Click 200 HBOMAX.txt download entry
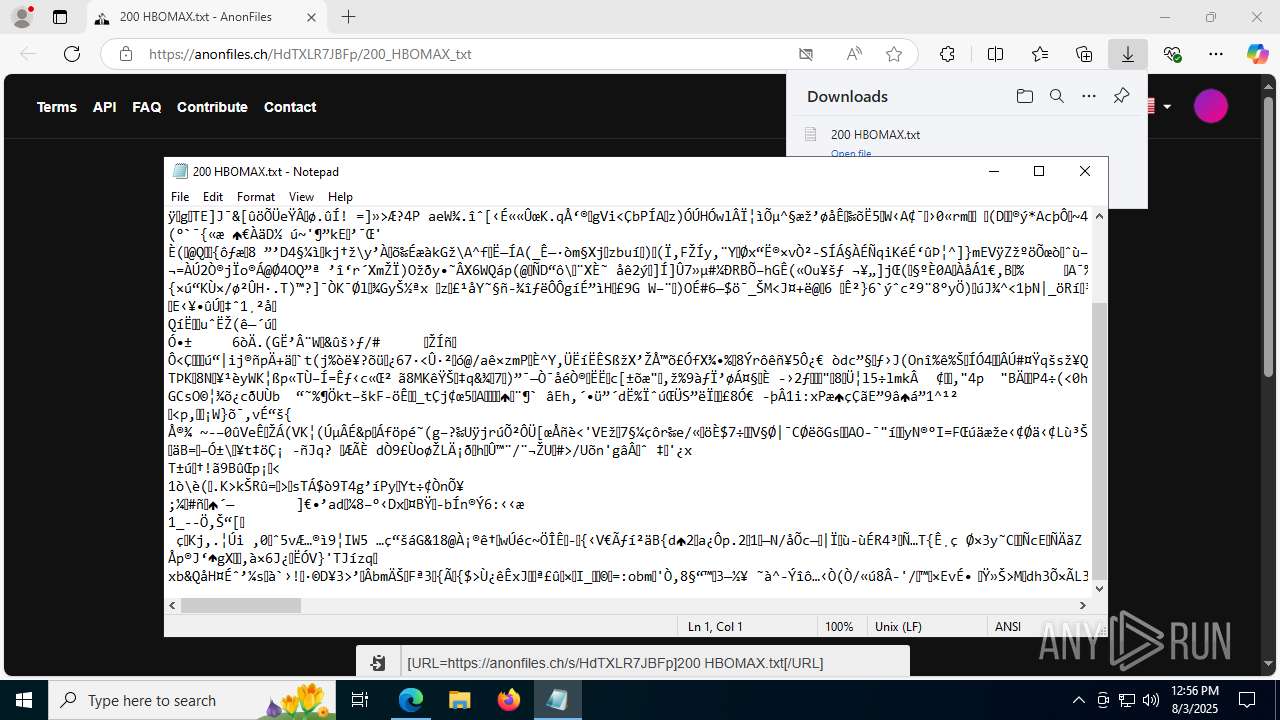 875,134
